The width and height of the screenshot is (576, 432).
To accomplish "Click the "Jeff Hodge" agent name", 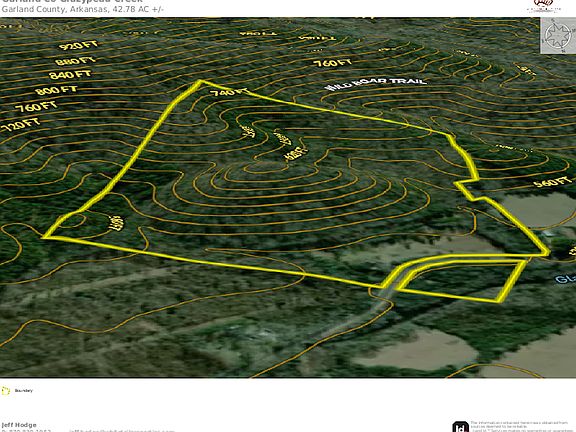I will click(x=19, y=425).
